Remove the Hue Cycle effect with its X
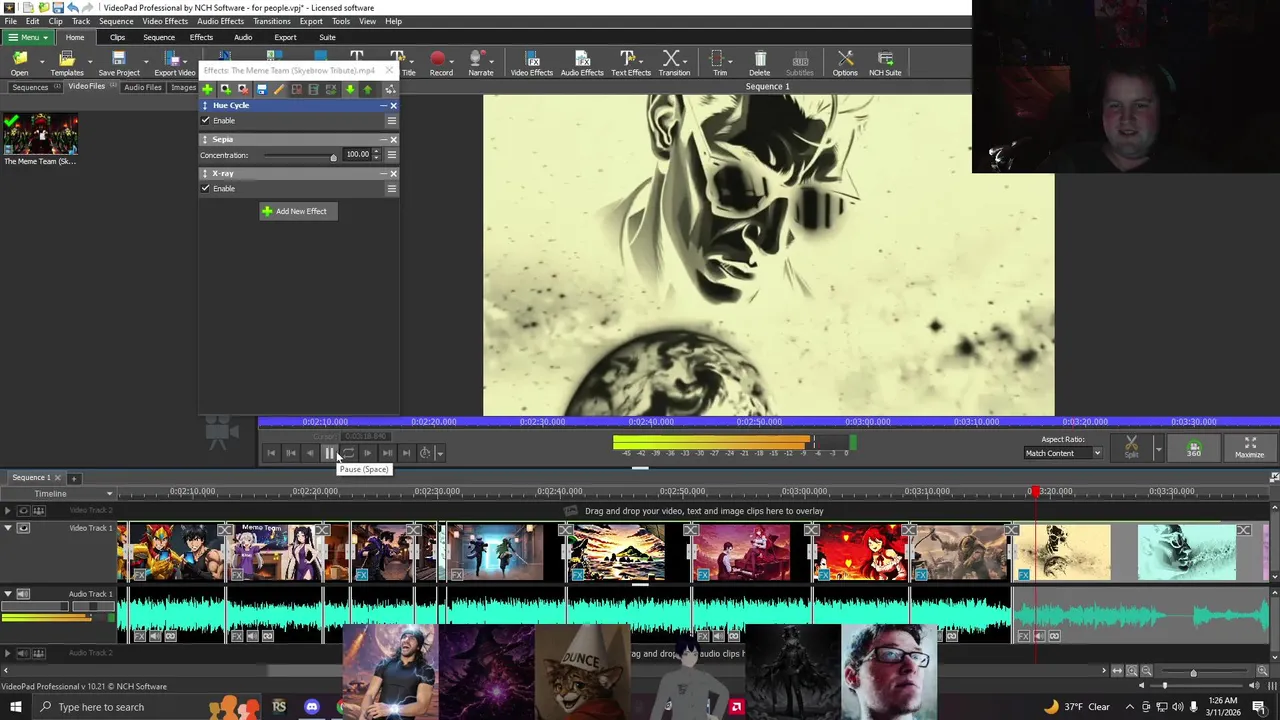The height and width of the screenshot is (720, 1280). tap(393, 105)
